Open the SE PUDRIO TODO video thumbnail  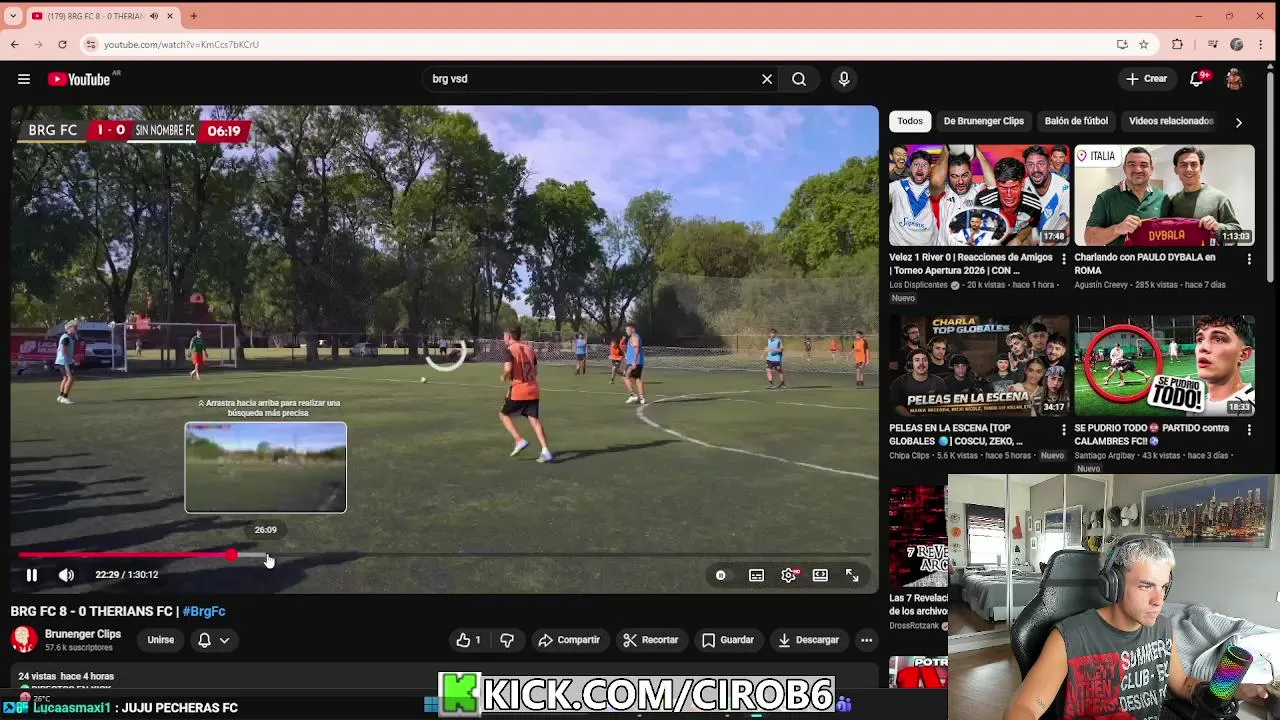(x=1164, y=366)
